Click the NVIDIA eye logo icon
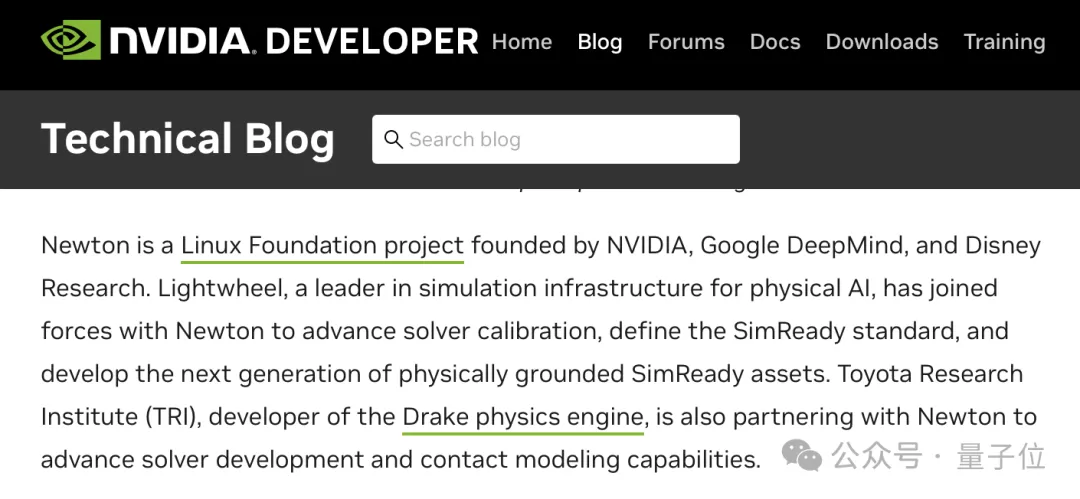Screen dimensions: 1080x499 (70, 40)
